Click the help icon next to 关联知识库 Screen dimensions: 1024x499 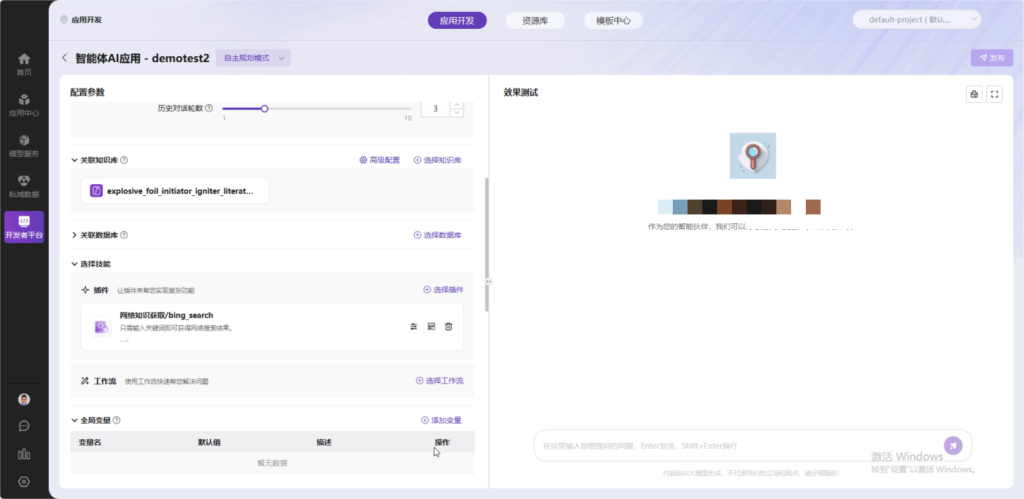coord(124,159)
